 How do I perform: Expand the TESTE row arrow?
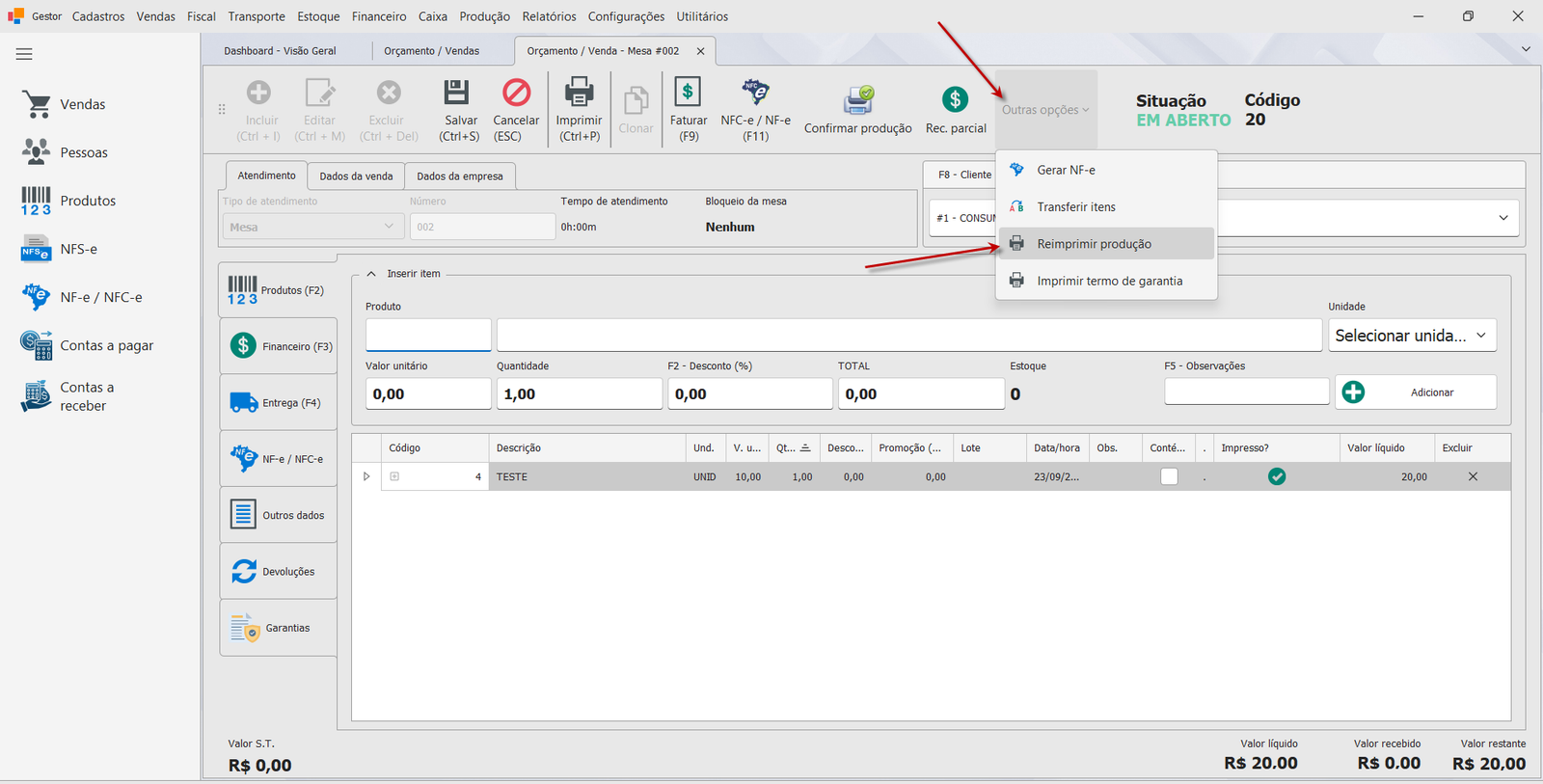(366, 476)
